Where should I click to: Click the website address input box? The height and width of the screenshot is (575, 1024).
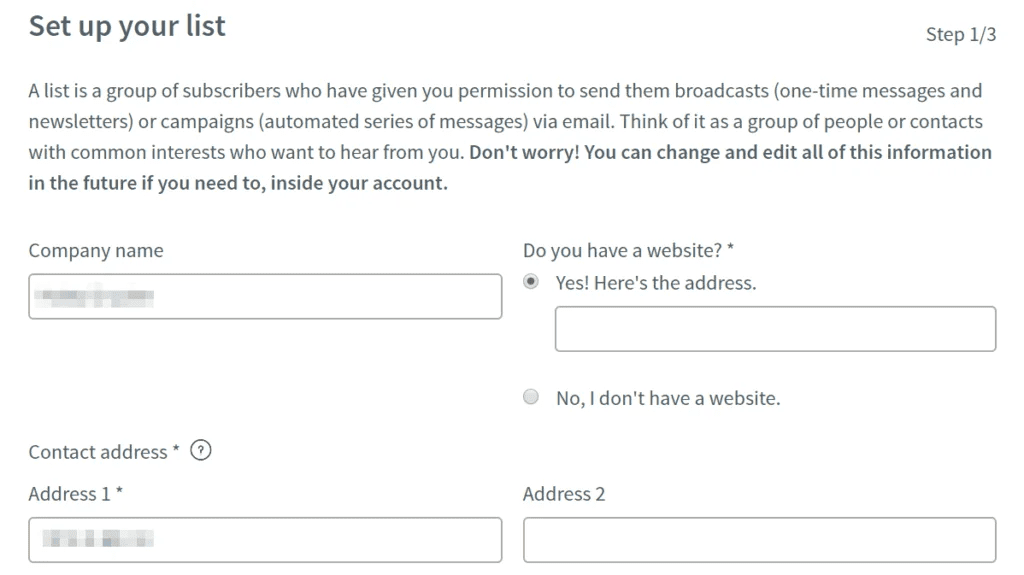click(775, 329)
